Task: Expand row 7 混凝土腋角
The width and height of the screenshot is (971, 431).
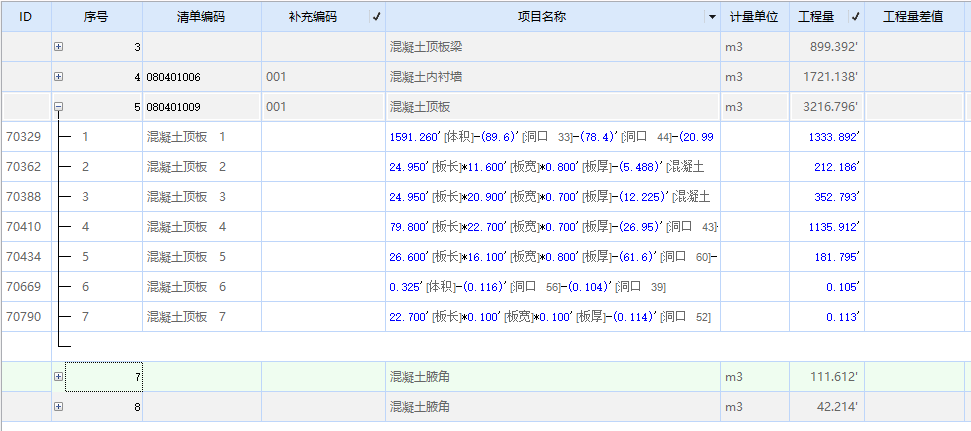Action: click(58, 377)
